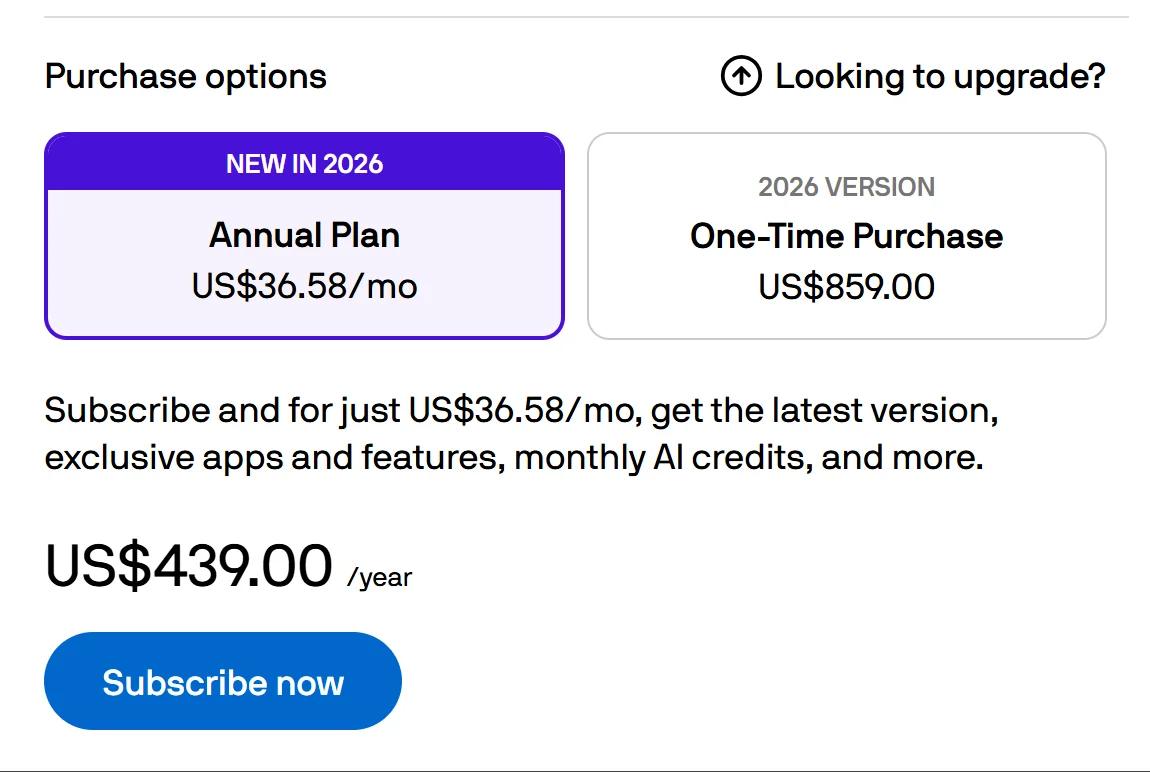Click the large US$439.00 yearly price

coord(189,566)
